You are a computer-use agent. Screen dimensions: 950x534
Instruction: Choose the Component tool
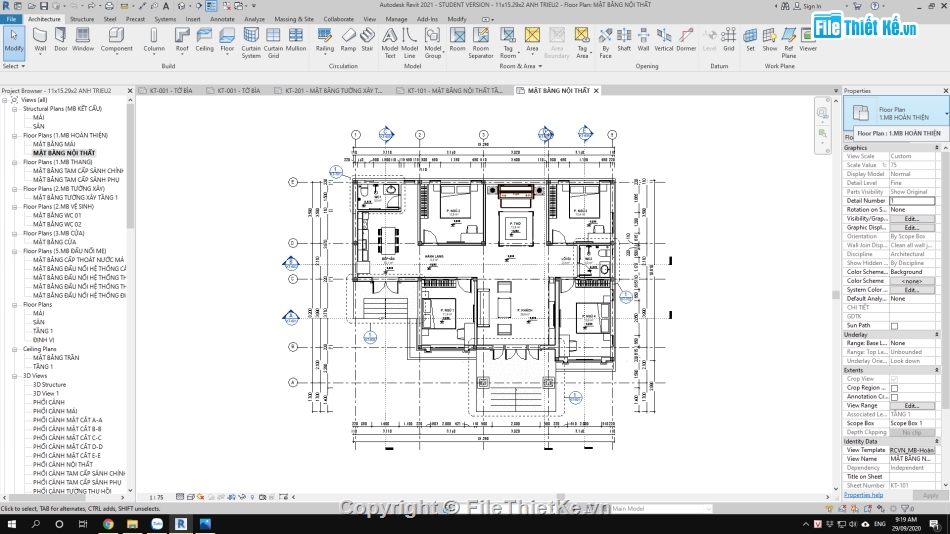pyautogui.click(x=116, y=40)
